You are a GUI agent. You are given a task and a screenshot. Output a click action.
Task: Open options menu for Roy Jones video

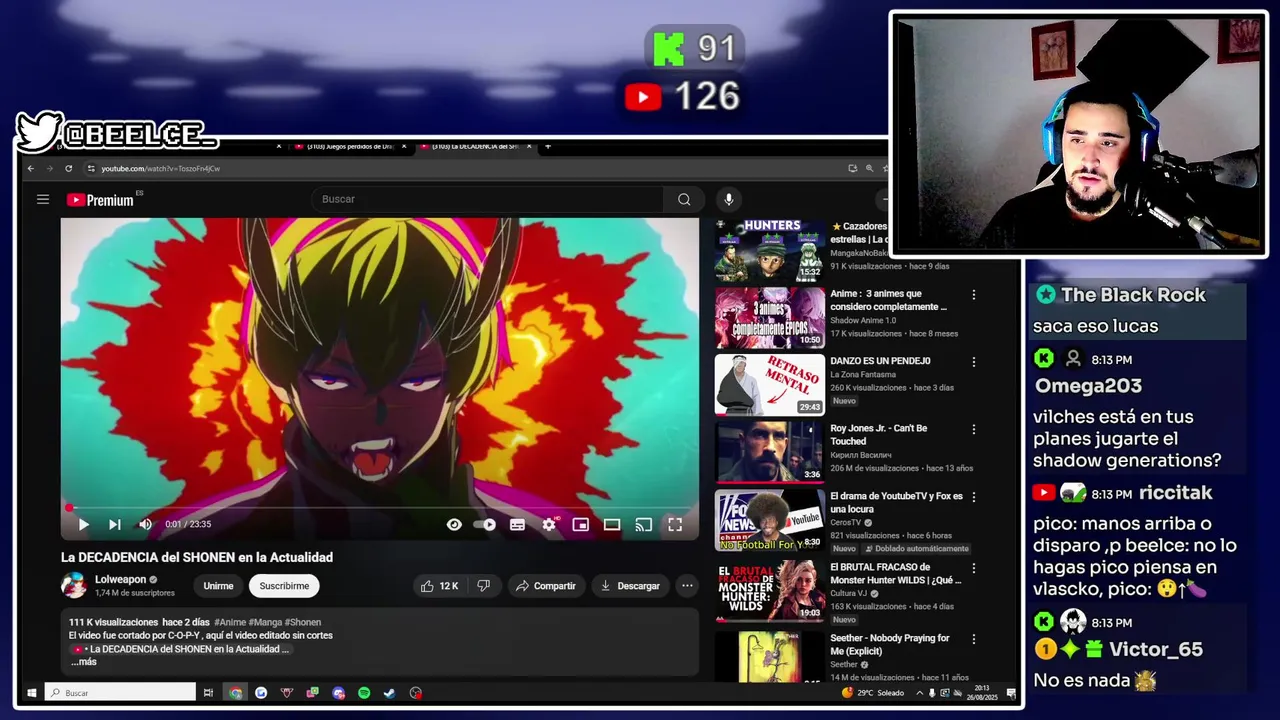pos(973,429)
